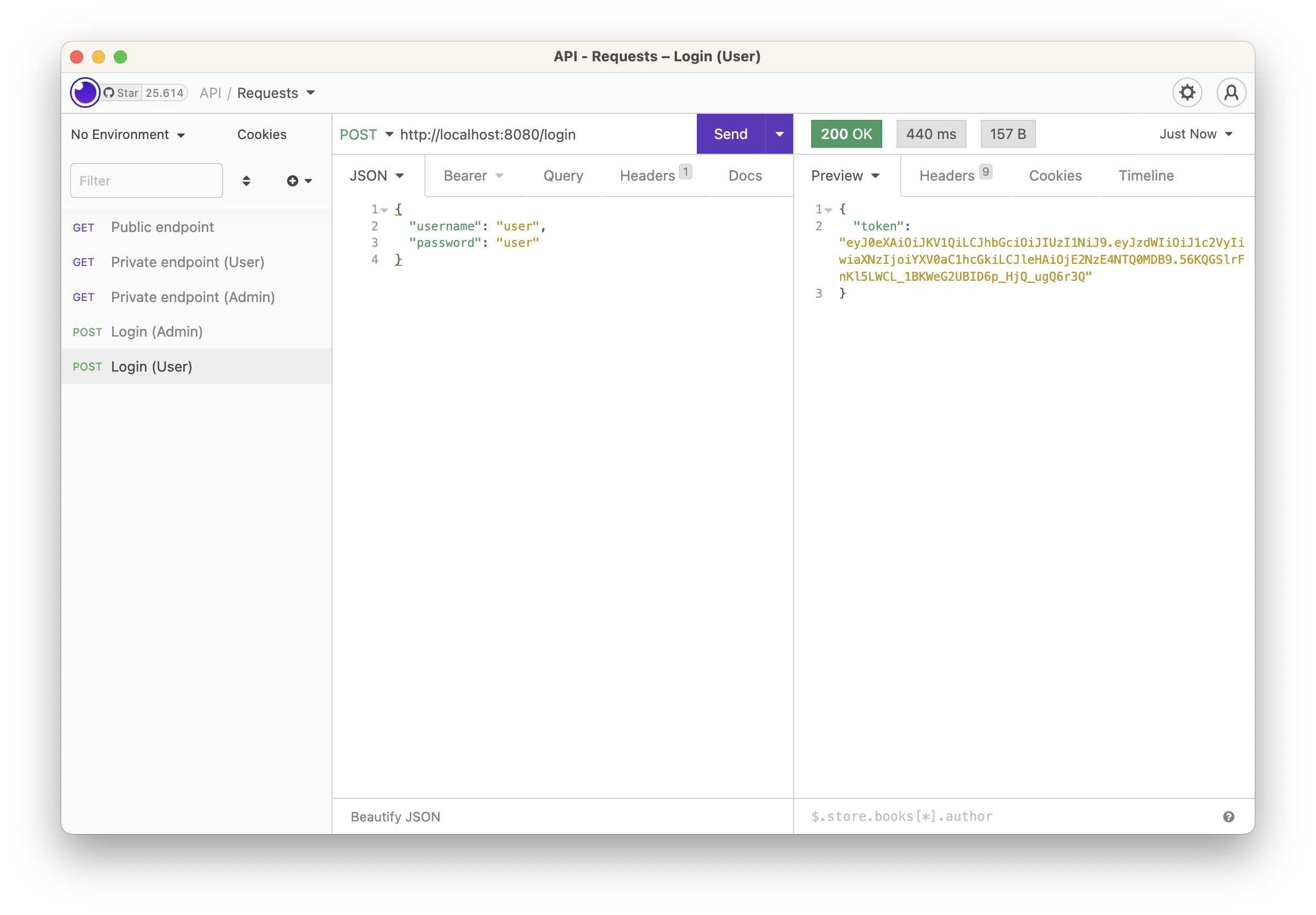Open the No Environment dropdown

[128, 135]
